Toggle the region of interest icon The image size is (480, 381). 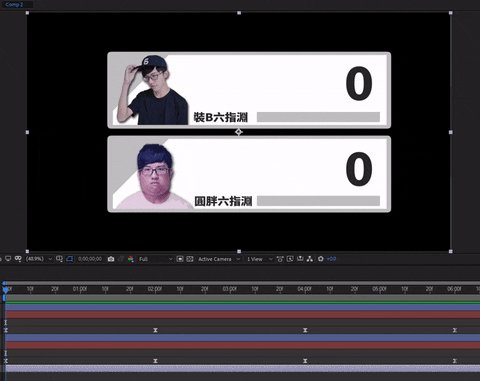tap(180, 259)
